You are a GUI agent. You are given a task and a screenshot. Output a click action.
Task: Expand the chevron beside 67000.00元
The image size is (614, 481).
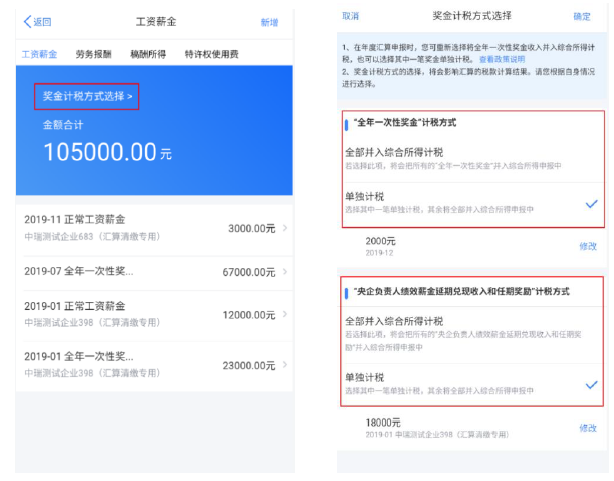coord(285,271)
